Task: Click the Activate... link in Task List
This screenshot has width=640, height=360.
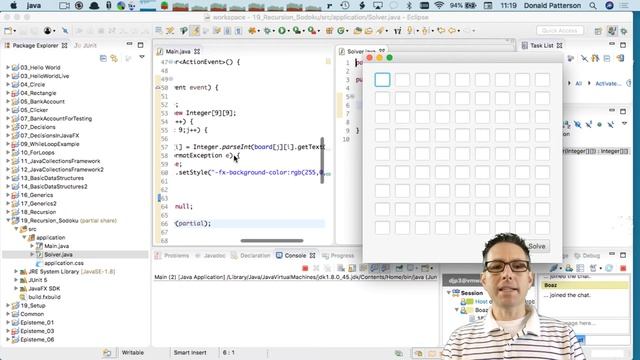Action: point(607,83)
